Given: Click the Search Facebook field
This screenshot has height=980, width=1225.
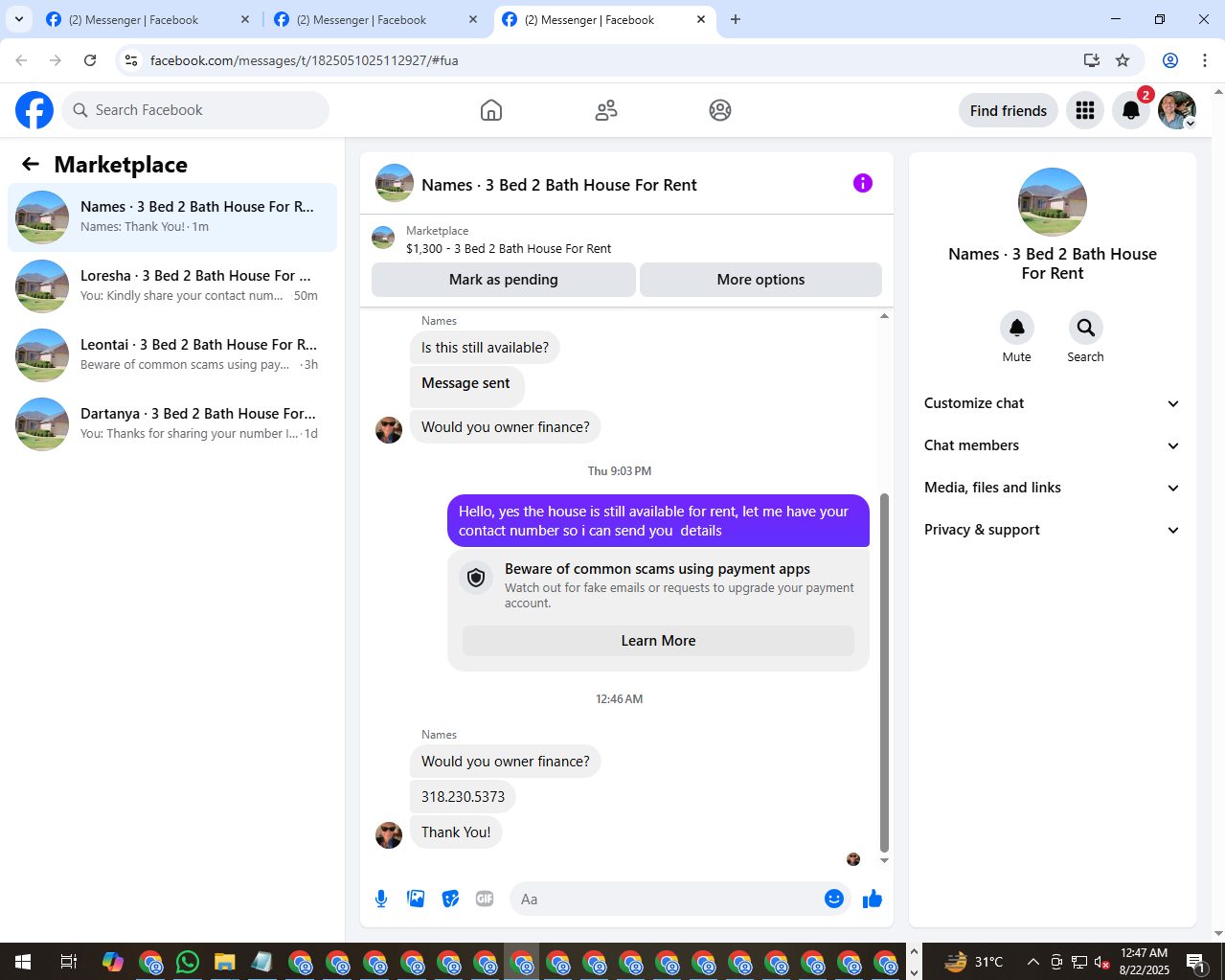Looking at the screenshot, I should [195, 110].
